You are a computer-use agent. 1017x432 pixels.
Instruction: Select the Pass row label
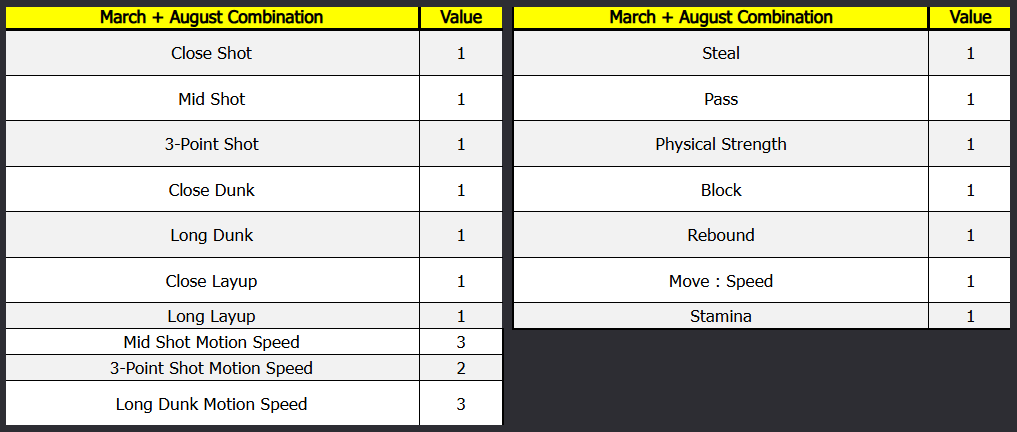pos(720,99)
